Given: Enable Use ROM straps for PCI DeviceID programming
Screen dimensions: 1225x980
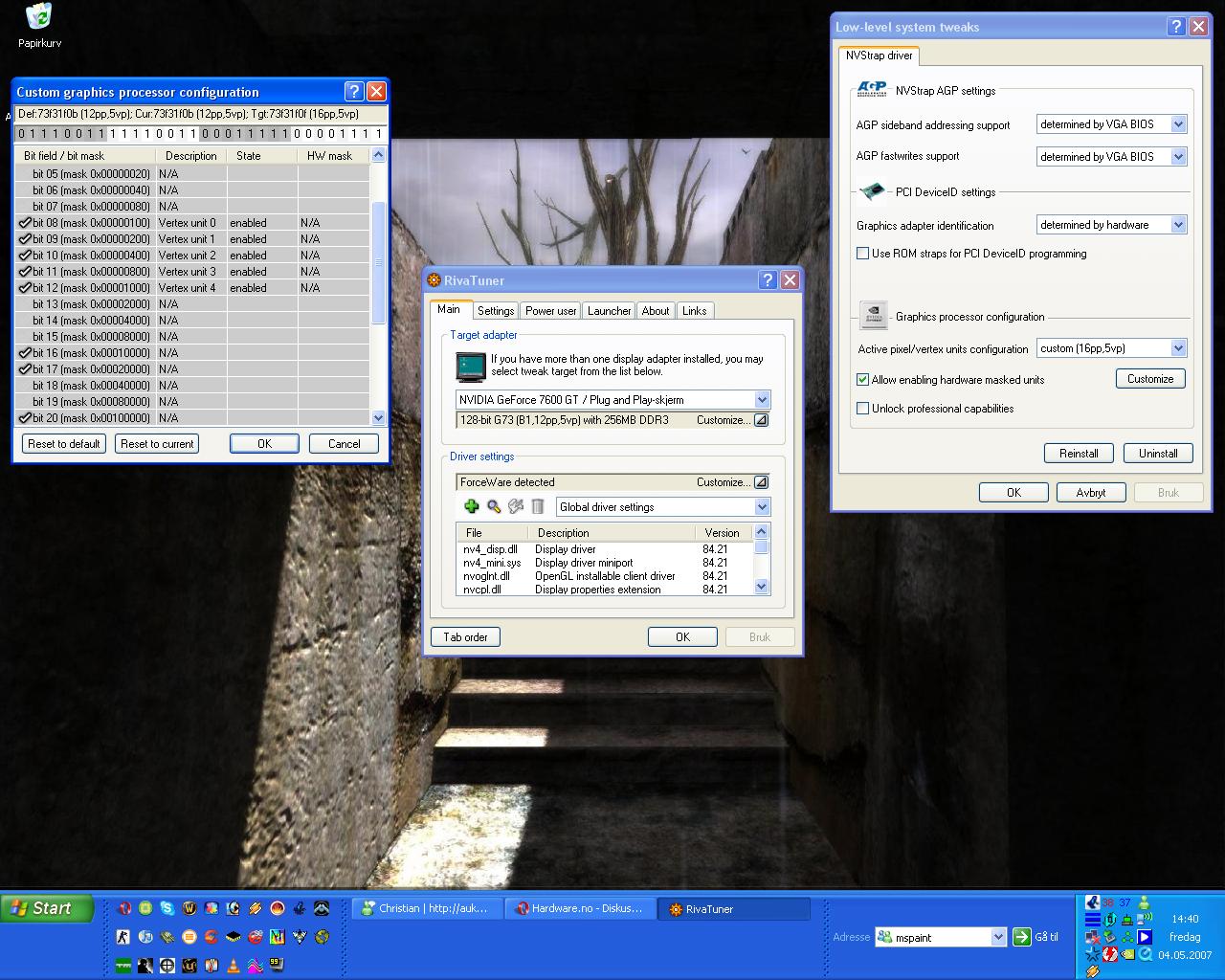Looking at the screenshot, I should coord(862,254).
